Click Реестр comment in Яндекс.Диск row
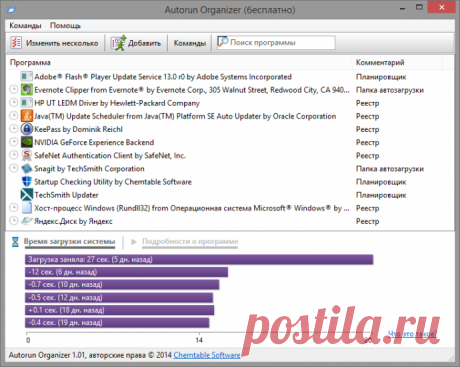The height and width of the screenshot is (367, 460). pyautogui.click(x=367, y=221)
